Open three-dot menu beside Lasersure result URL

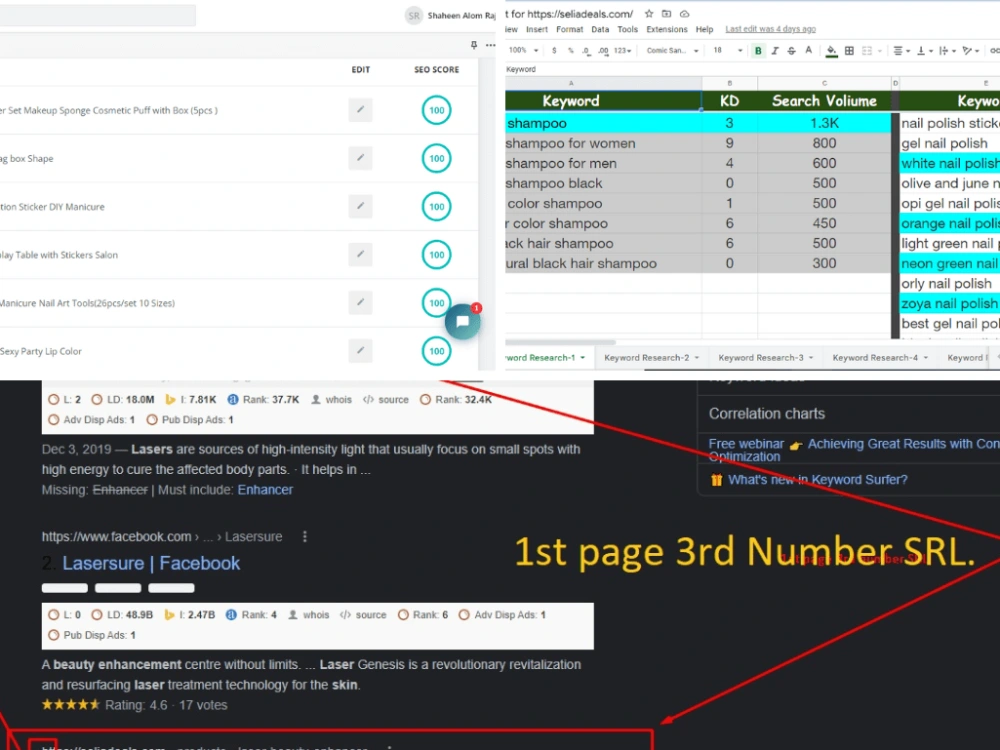tap(305, 536)
